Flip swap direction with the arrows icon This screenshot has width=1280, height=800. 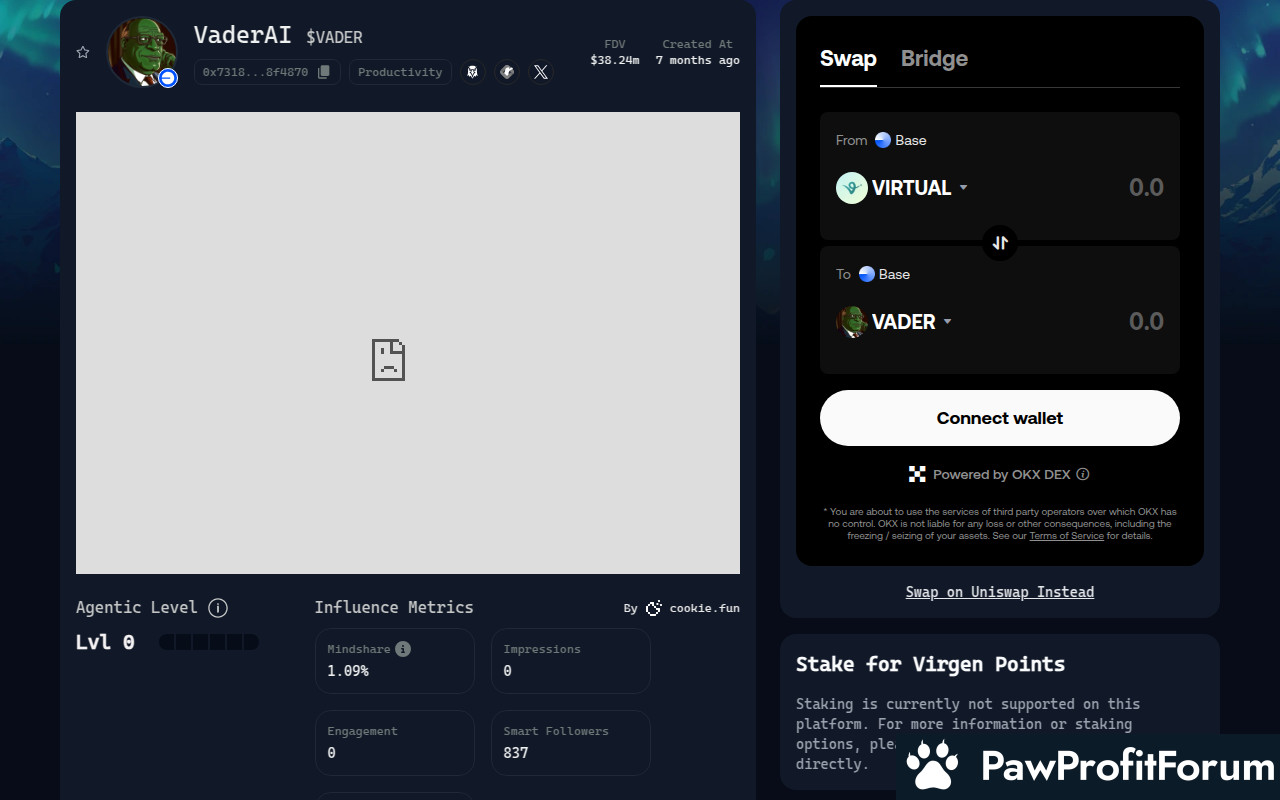(1000, 243)
